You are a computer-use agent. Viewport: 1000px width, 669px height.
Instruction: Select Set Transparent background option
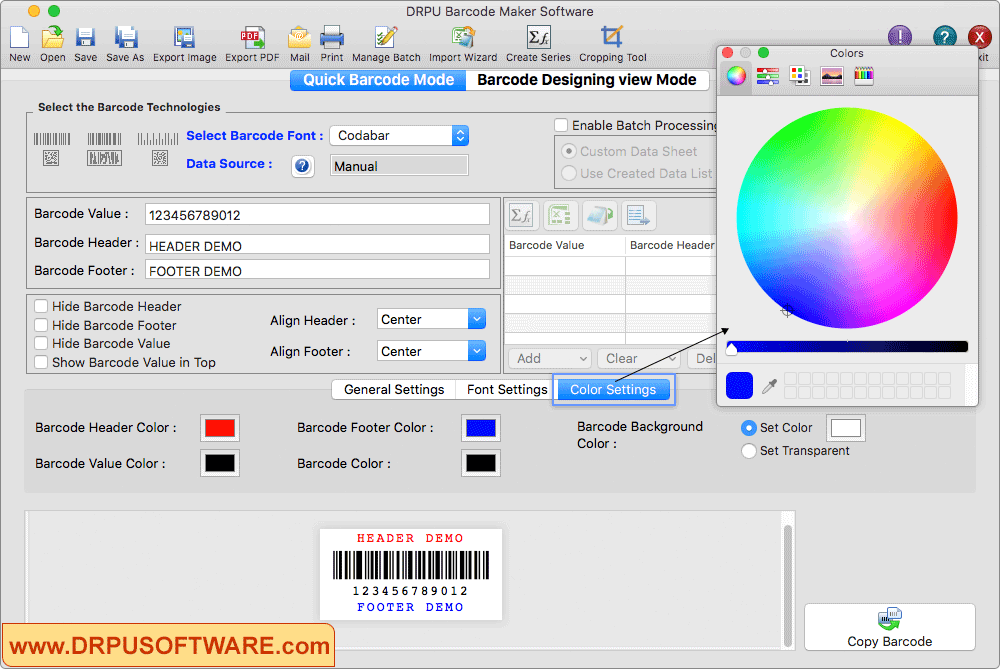[749, 451]
